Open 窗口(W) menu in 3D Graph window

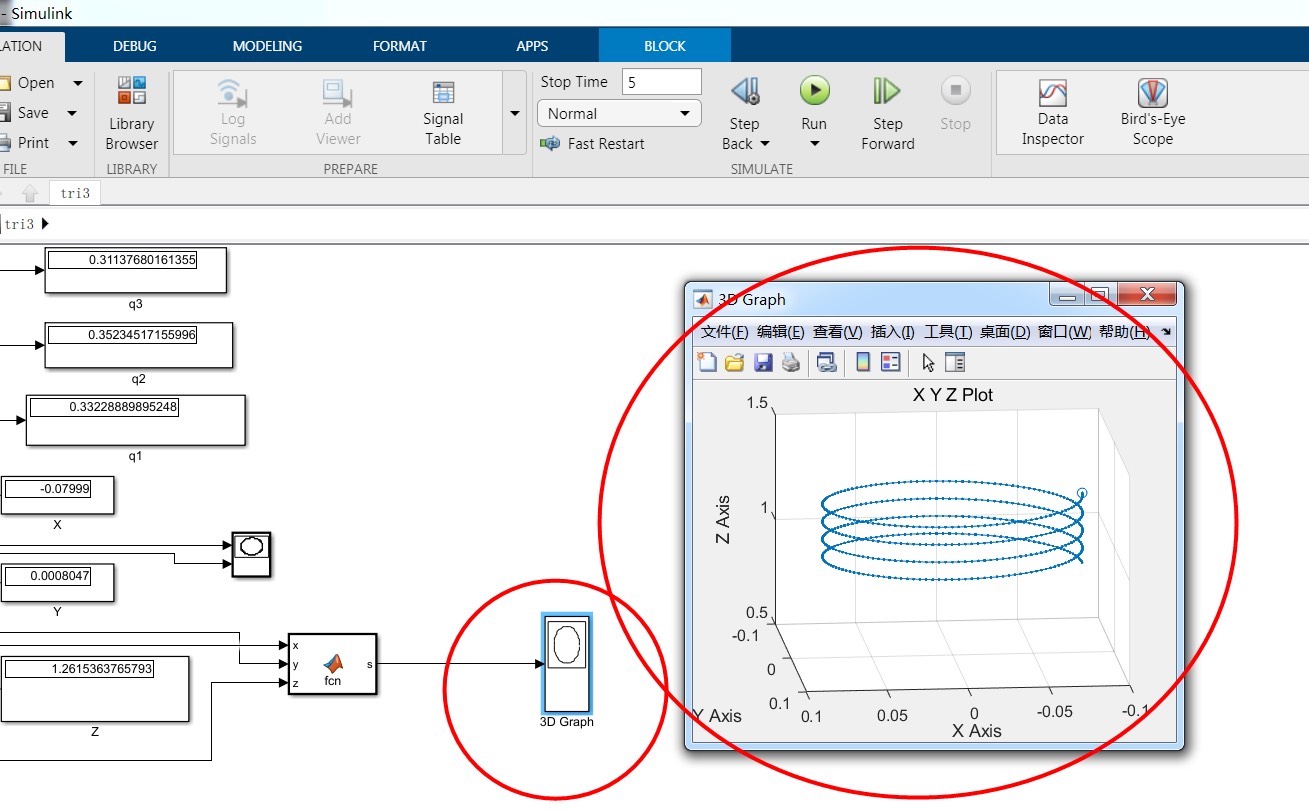point(1064,332)
